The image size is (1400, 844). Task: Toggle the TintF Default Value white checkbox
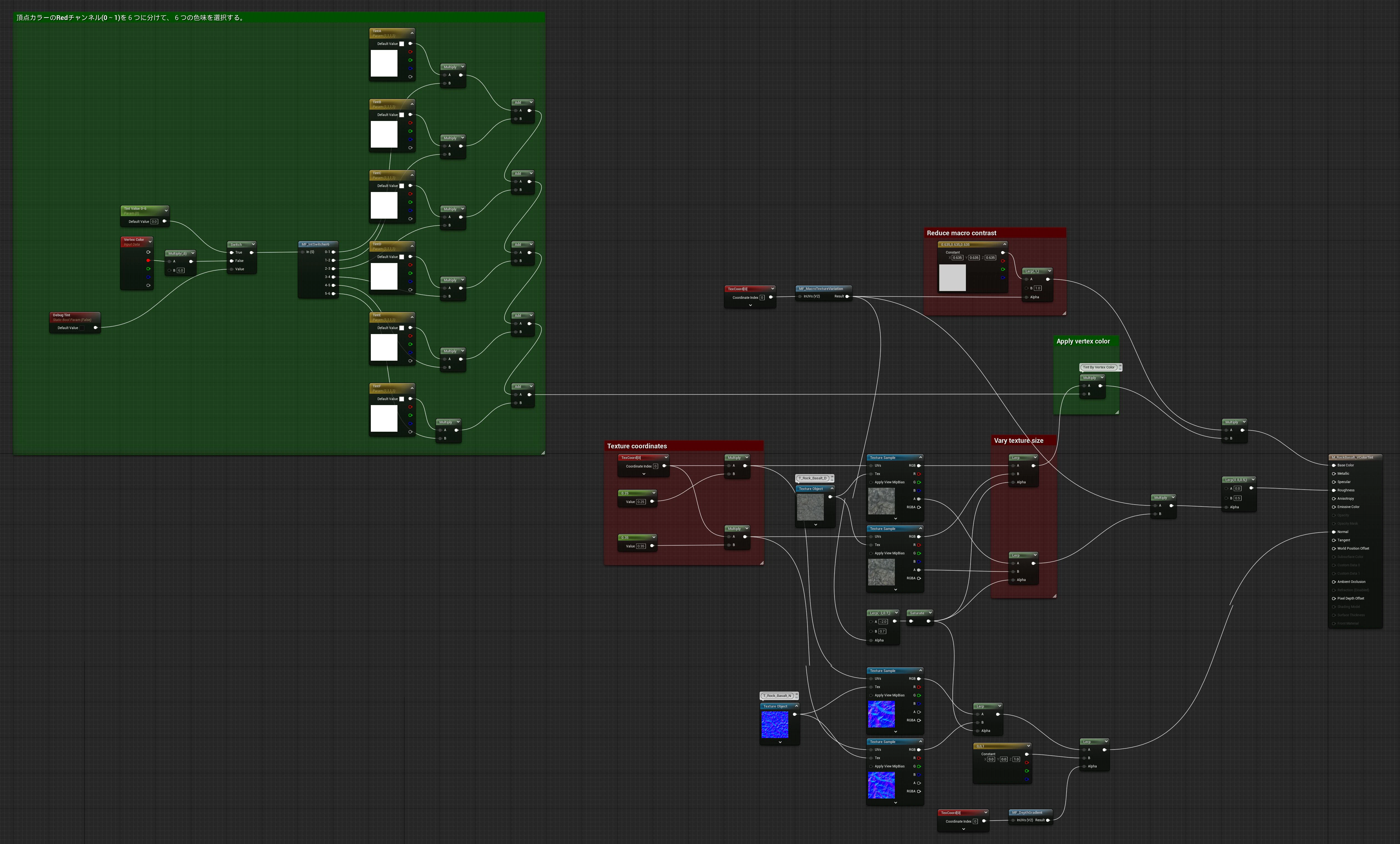[x=402, y=399]
